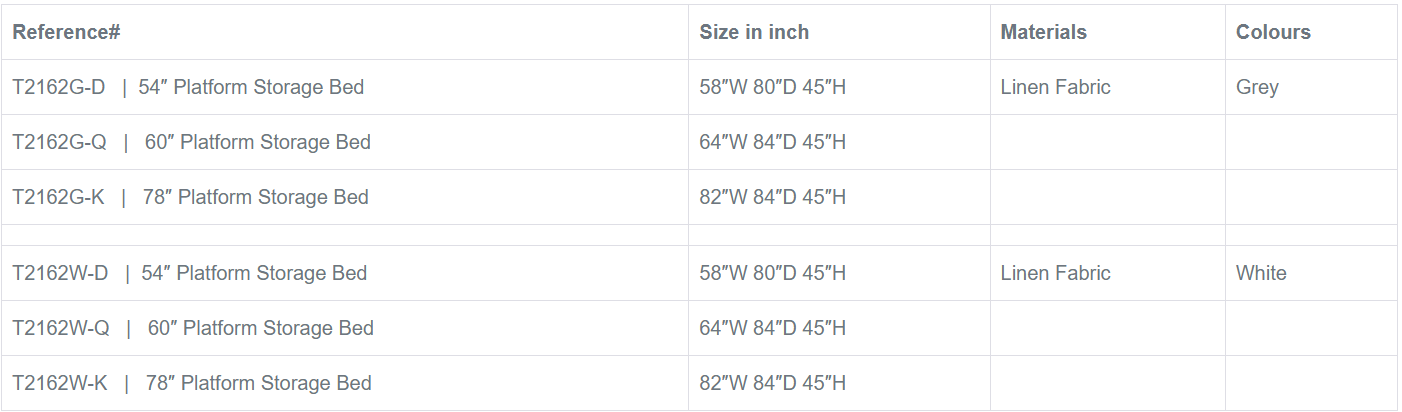The image size is (1402, 412).
Task: Select the White colour cell
Action: coord(1261,273)
